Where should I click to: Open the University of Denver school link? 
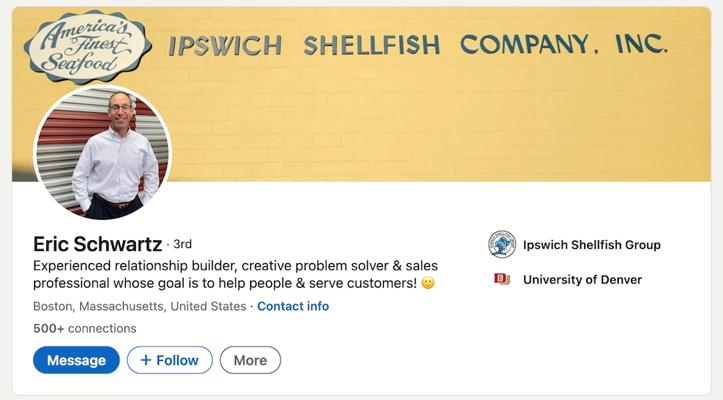point(582,279)
